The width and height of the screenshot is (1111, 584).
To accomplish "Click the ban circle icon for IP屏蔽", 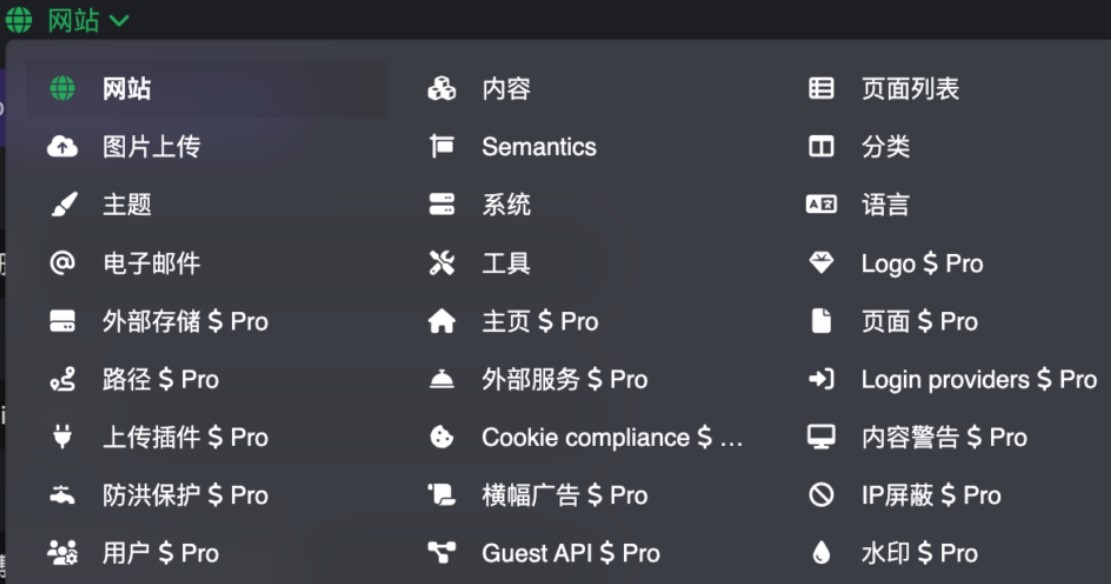I will [x=821, y=495].
